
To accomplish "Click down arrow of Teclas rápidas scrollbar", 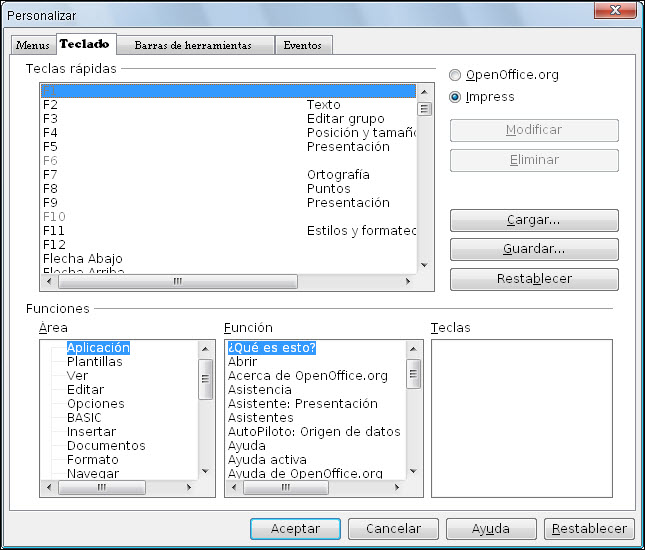I will click(x=425, y=265).
